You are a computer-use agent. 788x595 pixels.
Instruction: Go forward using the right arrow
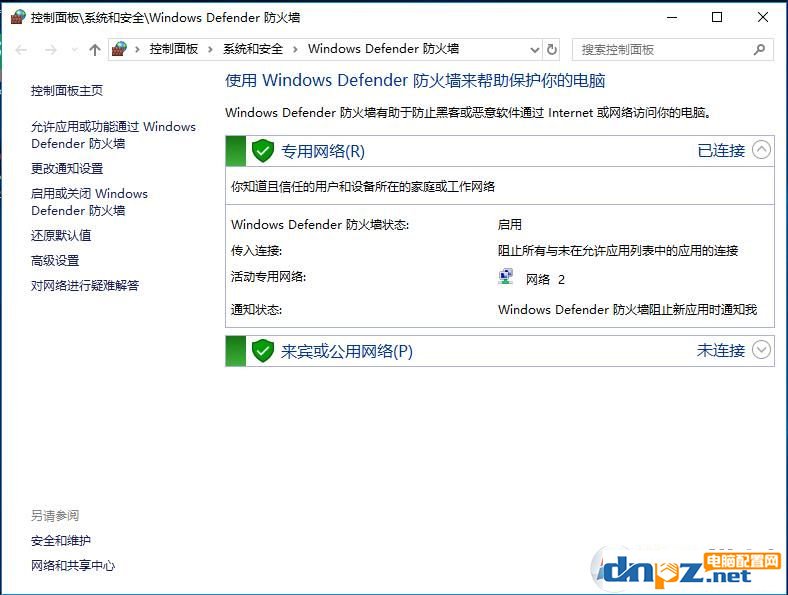click(51, 50)
